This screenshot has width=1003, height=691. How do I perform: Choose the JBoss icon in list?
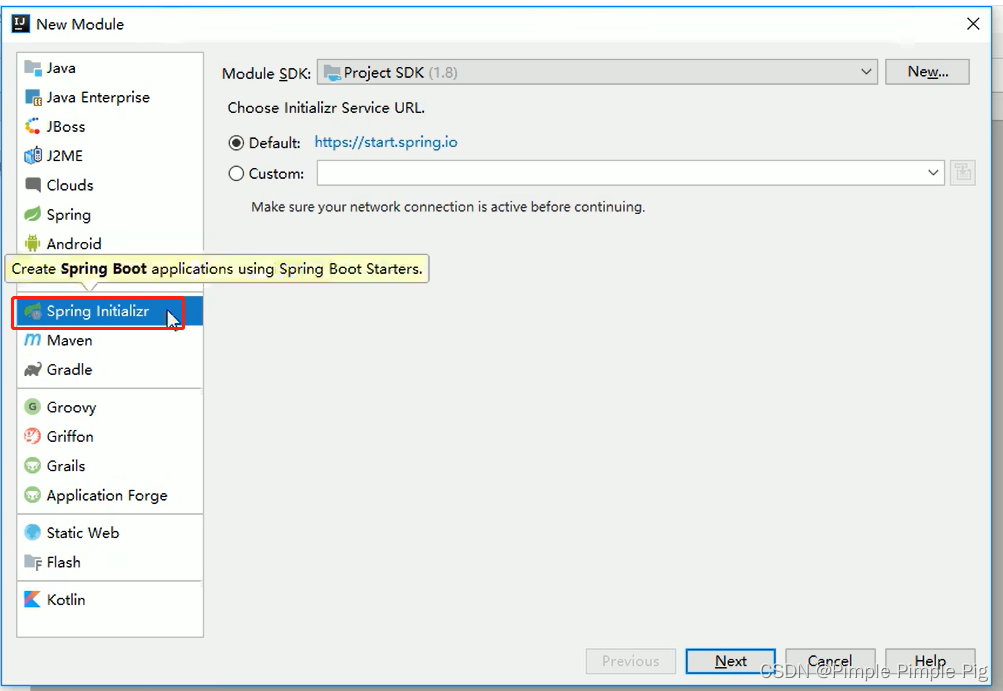[33, 127]
